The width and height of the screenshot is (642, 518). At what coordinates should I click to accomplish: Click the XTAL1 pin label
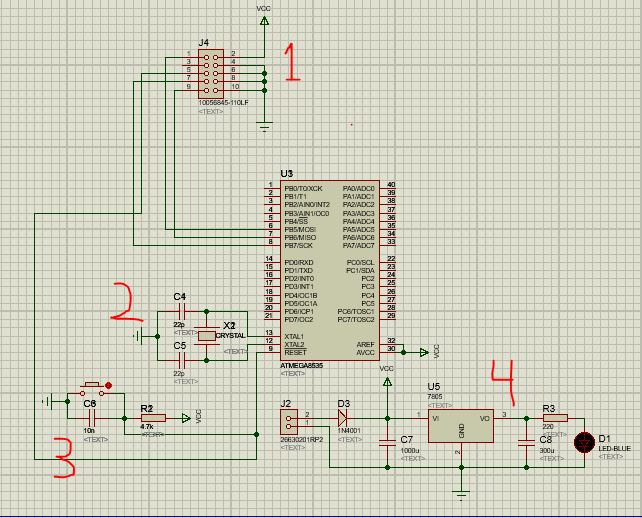pyautogui.click(x=294, y=337)
